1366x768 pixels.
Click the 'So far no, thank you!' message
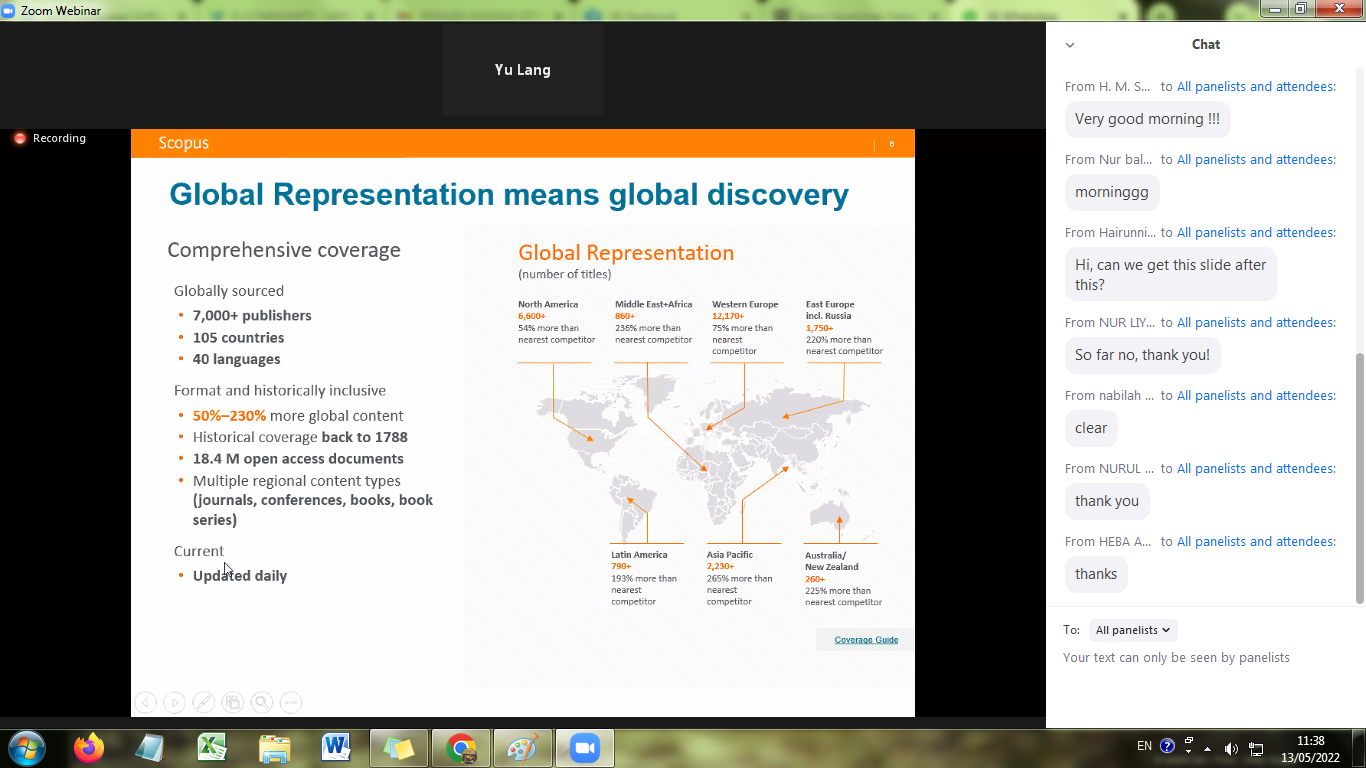tap(1142, 355)
